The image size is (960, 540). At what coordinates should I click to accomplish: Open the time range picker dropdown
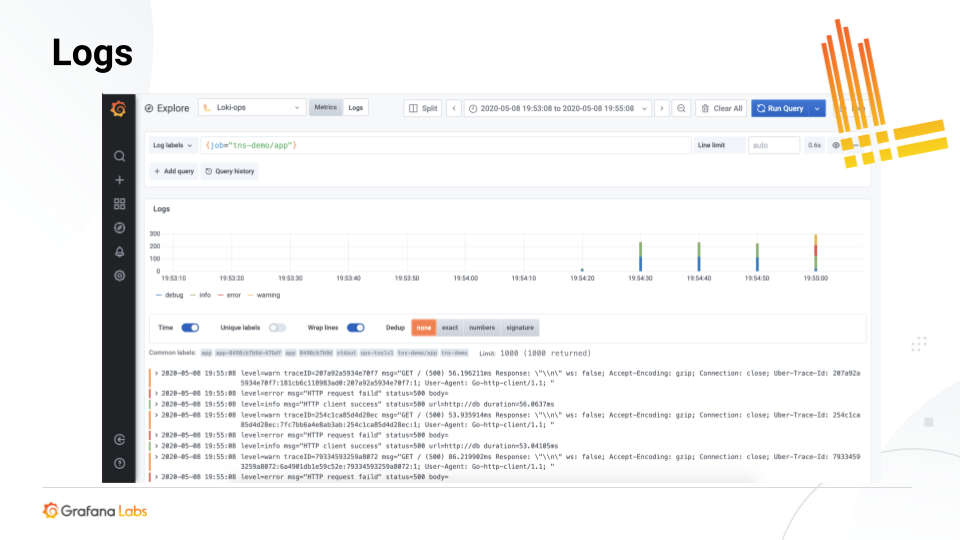point(558,108)
